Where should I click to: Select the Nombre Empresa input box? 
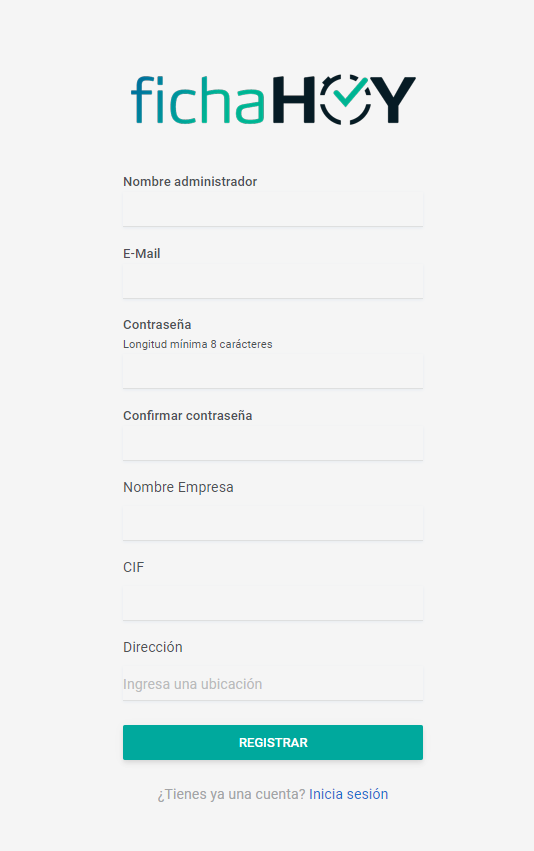(x=273, y=523)
